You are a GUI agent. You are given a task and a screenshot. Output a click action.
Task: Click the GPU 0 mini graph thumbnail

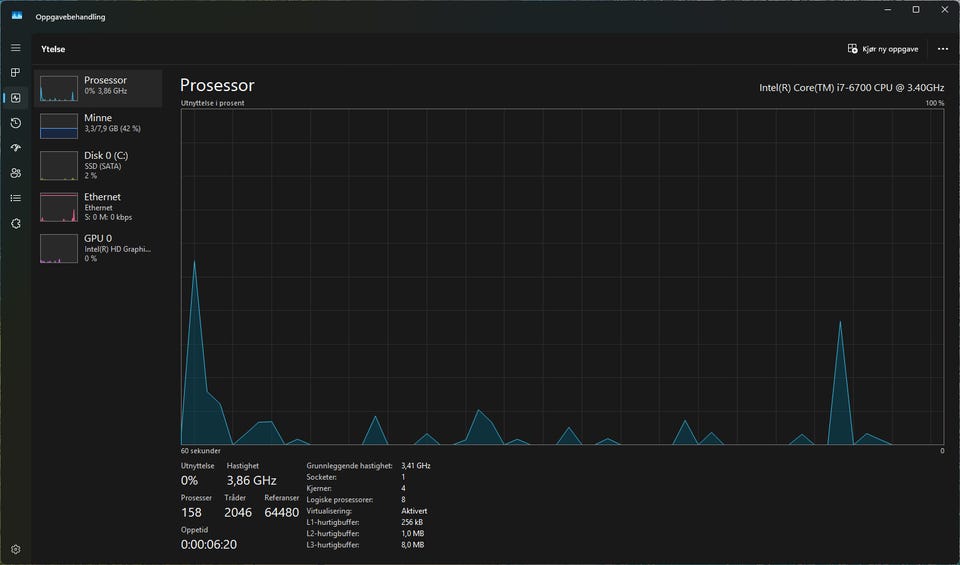[x=59, y=248]
